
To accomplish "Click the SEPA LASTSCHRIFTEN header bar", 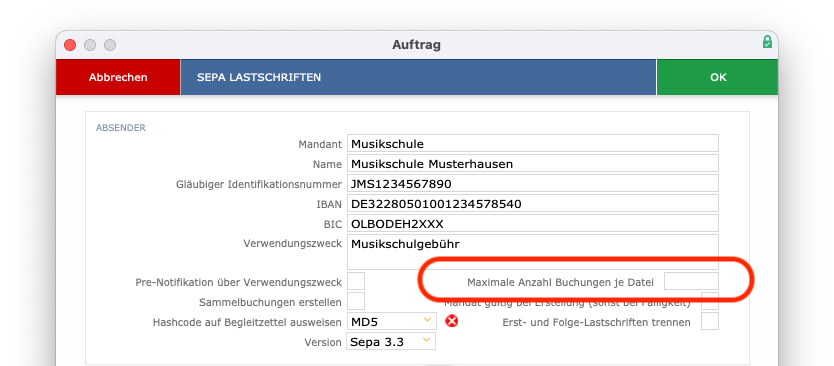I will [x=418, y=77].
